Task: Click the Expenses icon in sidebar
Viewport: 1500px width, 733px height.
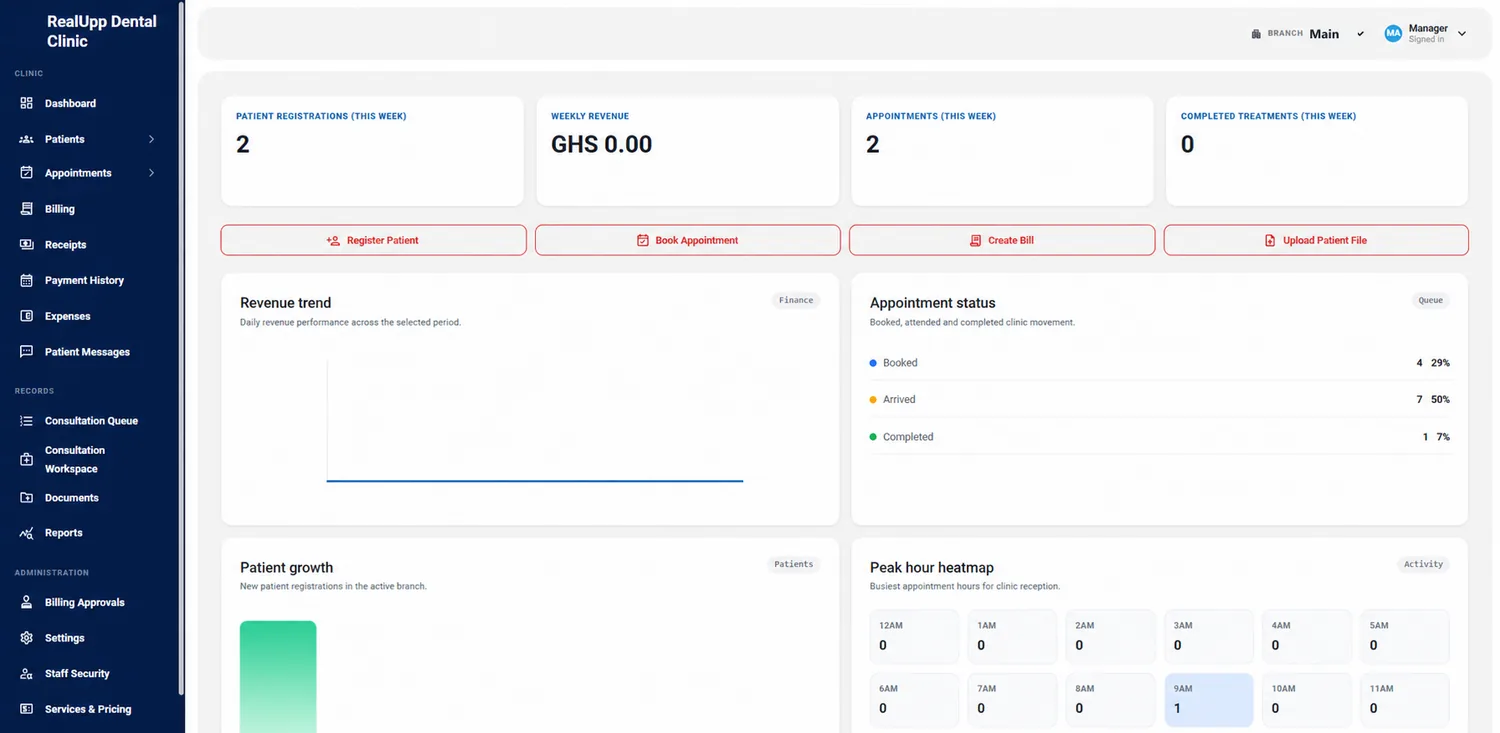Action: (27, 316)
